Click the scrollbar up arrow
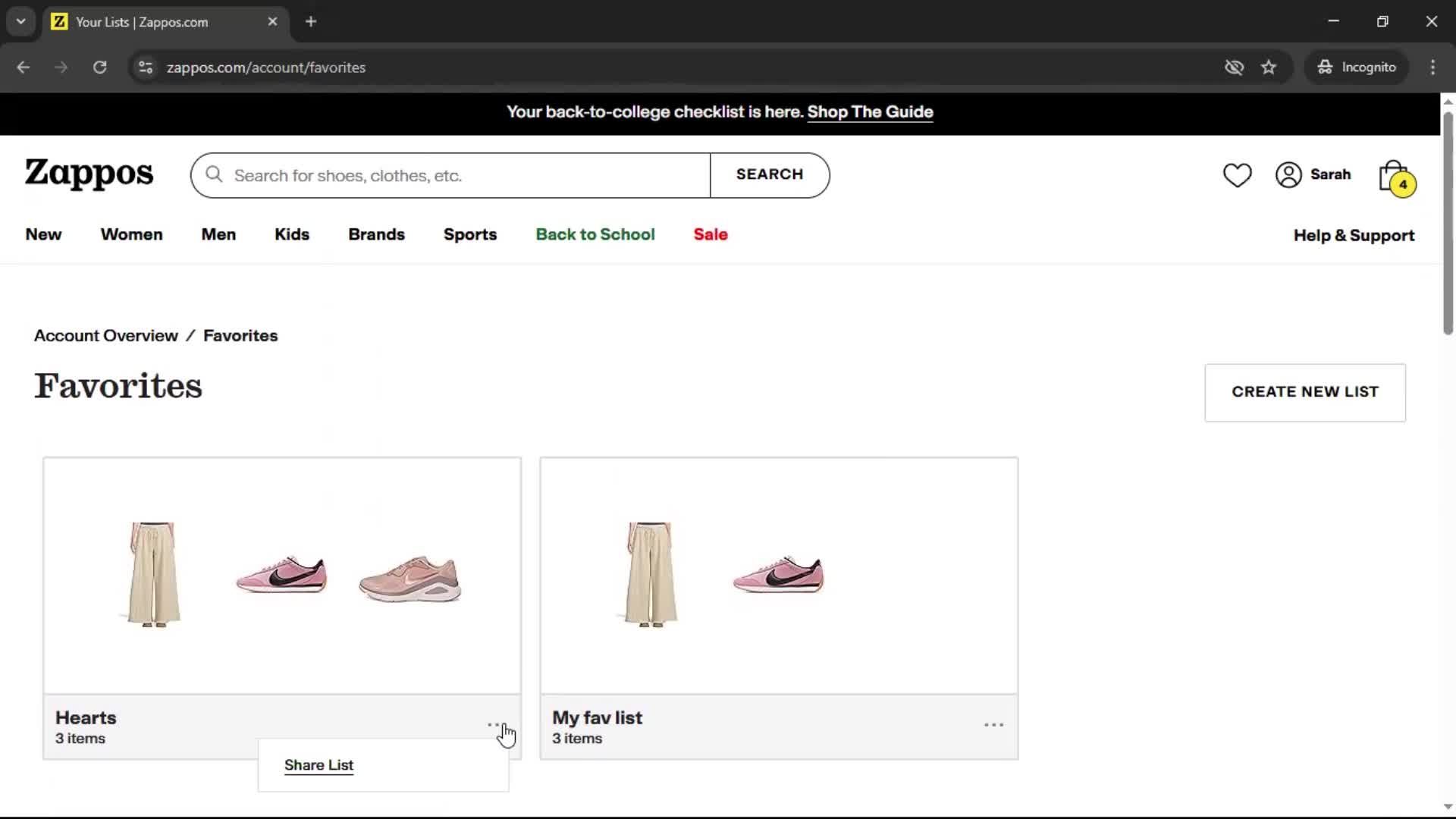1456x819 pixels. coord(1448,102)
